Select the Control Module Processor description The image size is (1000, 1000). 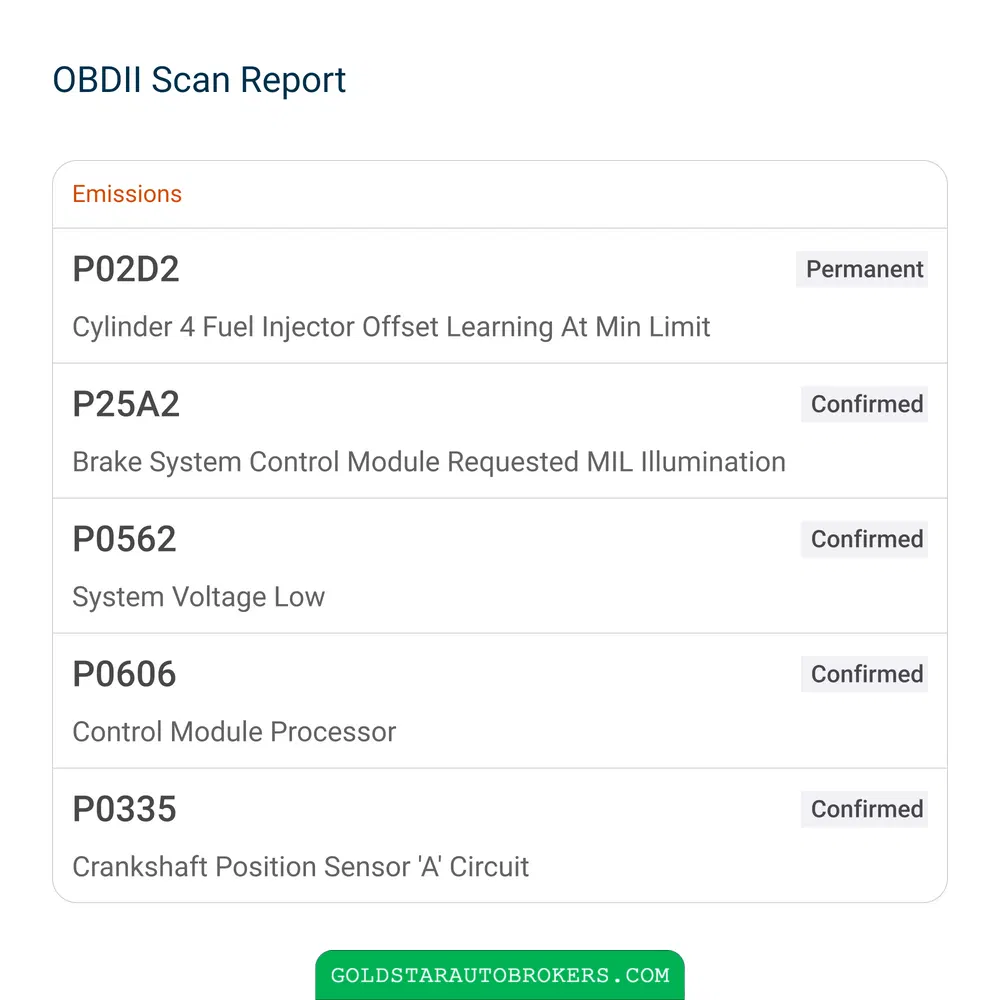234,732
